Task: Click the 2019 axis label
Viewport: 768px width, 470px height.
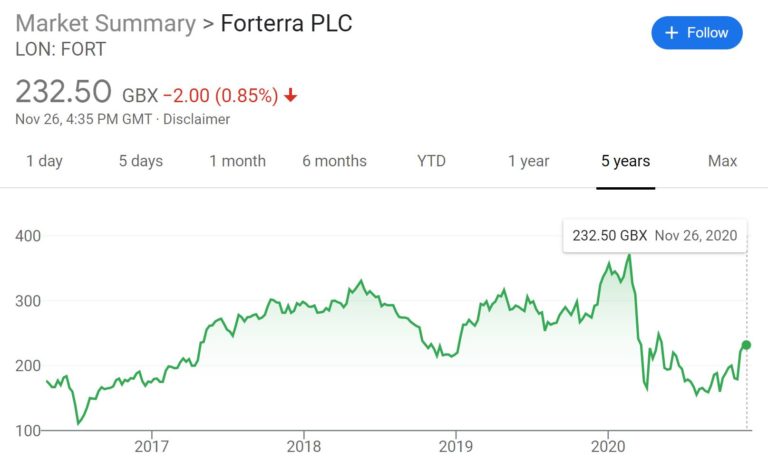Action: (456, 446)
